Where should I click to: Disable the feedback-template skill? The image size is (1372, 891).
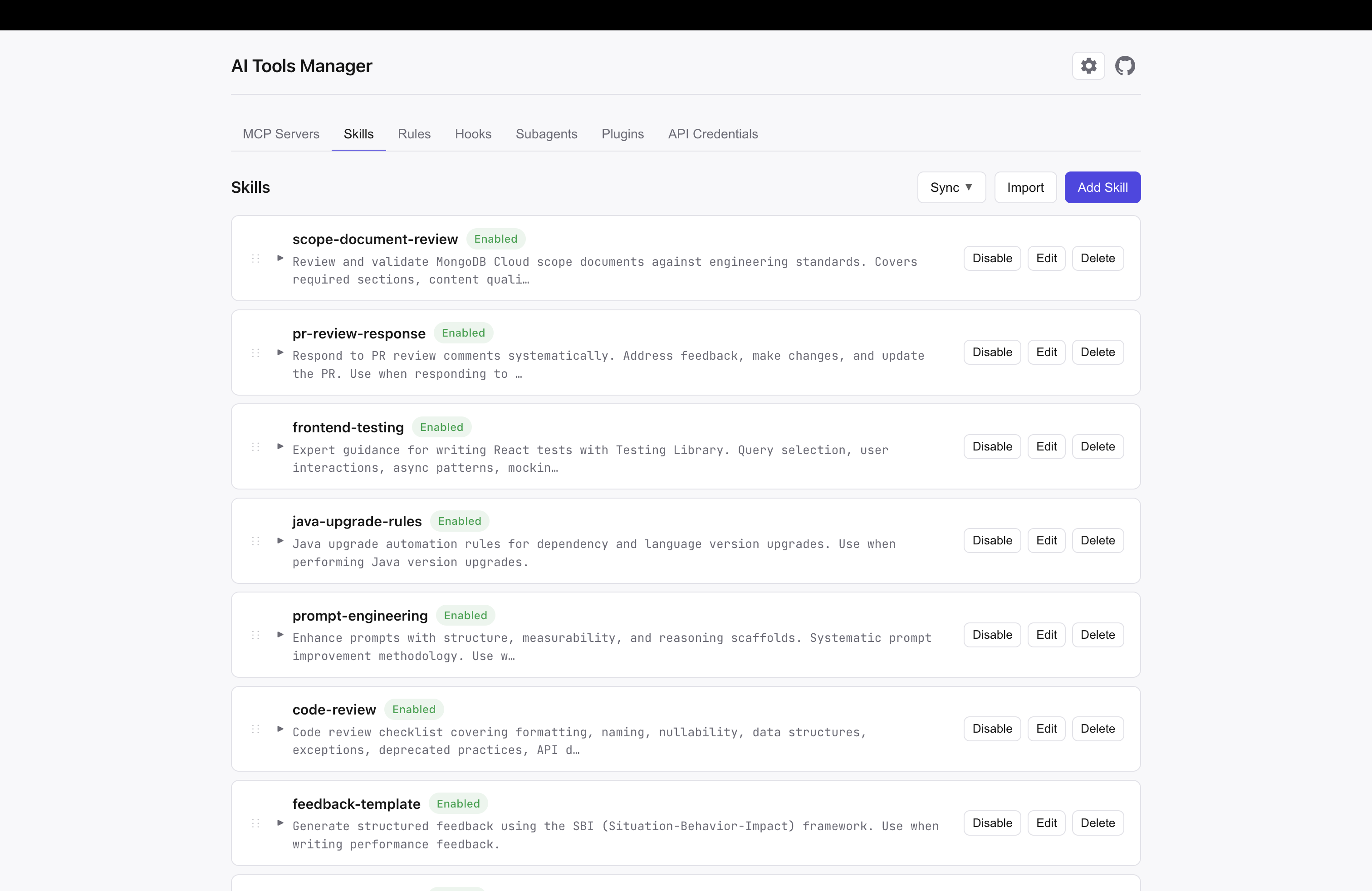pyautogui.click(x=991, y=822)
